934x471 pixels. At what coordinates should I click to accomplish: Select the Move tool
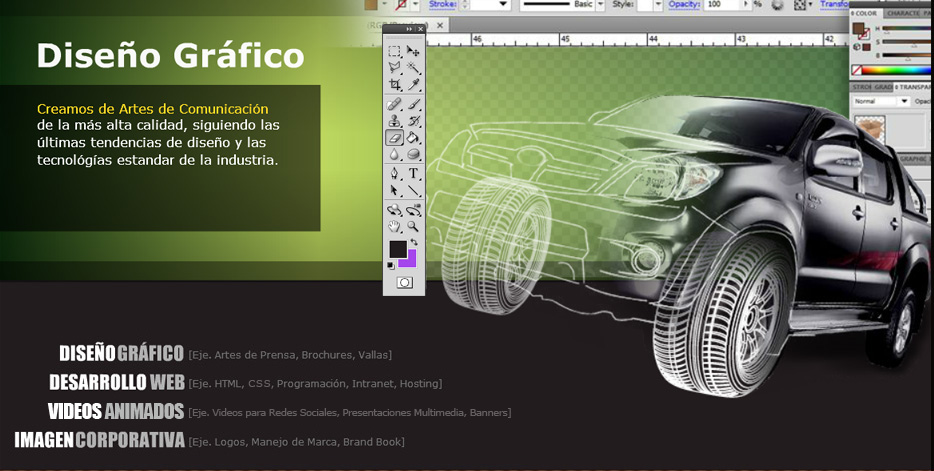[x=413, y=51]
